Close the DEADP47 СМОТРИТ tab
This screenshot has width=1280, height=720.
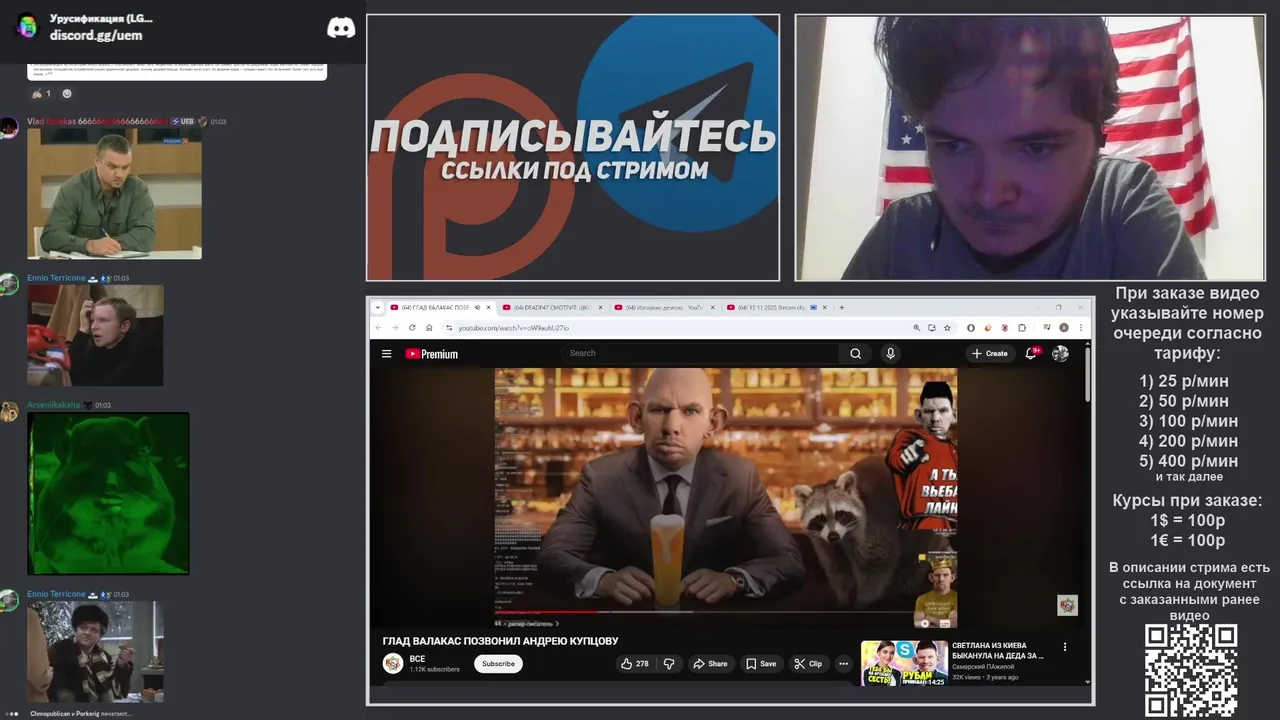(602, 307)
